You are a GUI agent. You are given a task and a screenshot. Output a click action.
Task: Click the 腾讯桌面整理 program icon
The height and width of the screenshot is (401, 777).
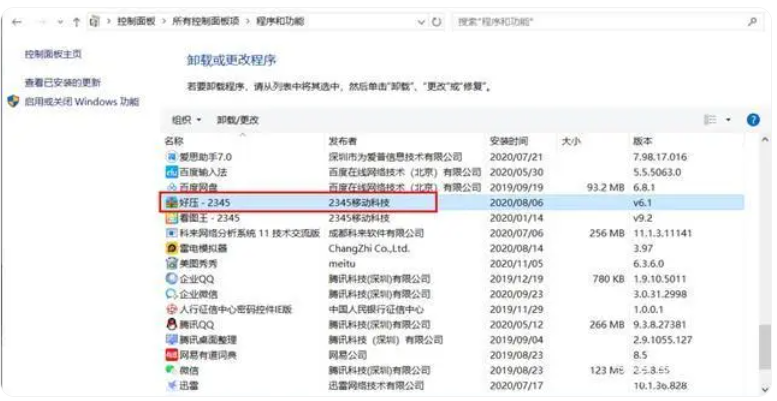coord(171,340)
